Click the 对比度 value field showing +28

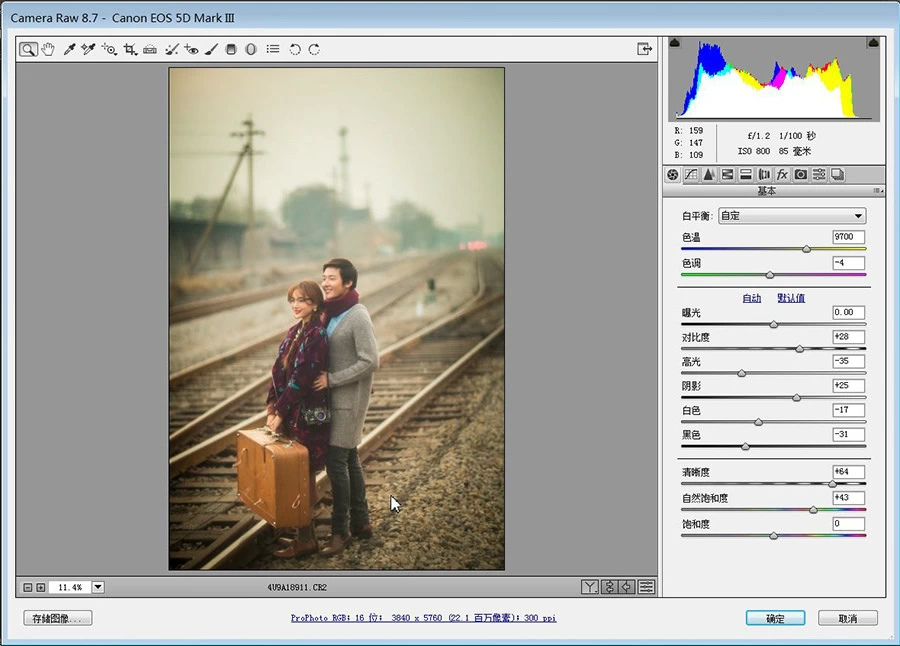(x=848, y=336)
